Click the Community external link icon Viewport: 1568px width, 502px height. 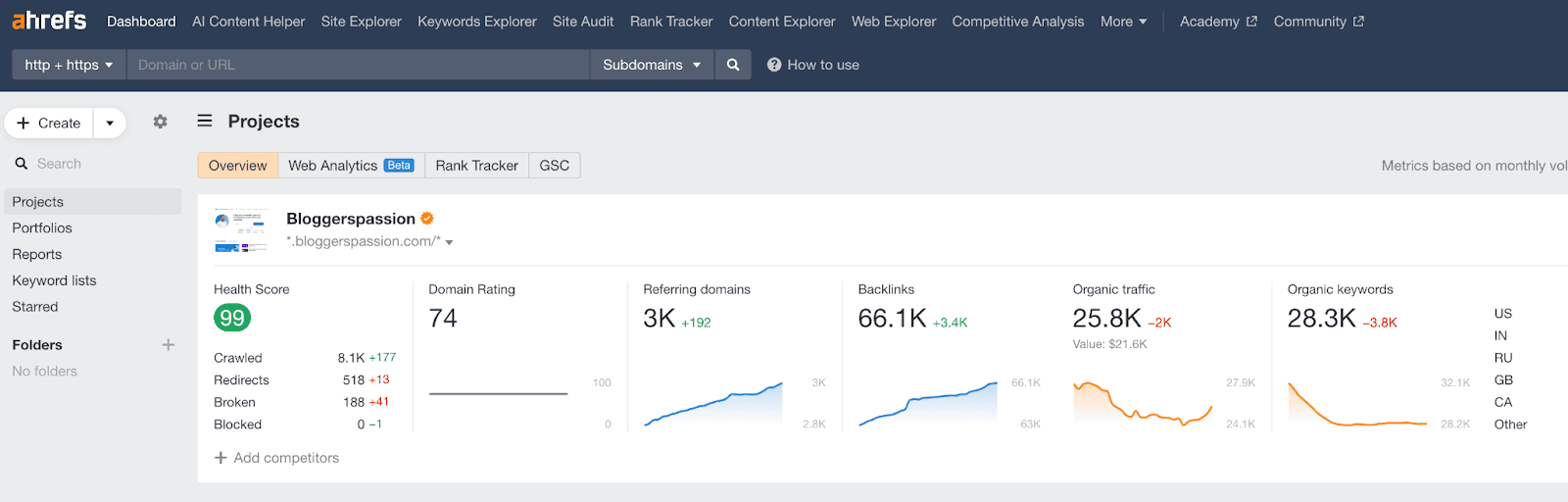(1358, 21)
